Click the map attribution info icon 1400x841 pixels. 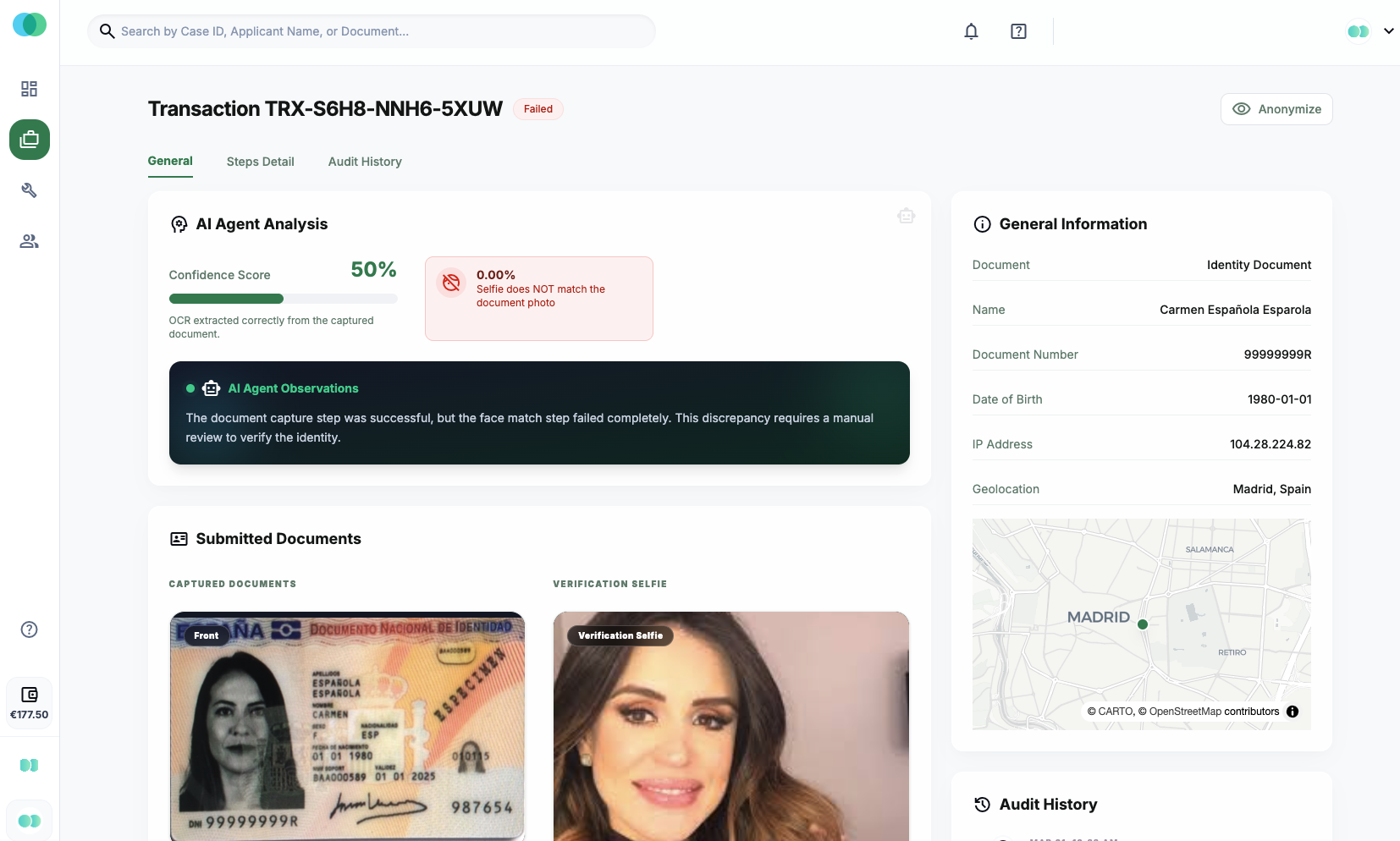(x=1293, y=712)
